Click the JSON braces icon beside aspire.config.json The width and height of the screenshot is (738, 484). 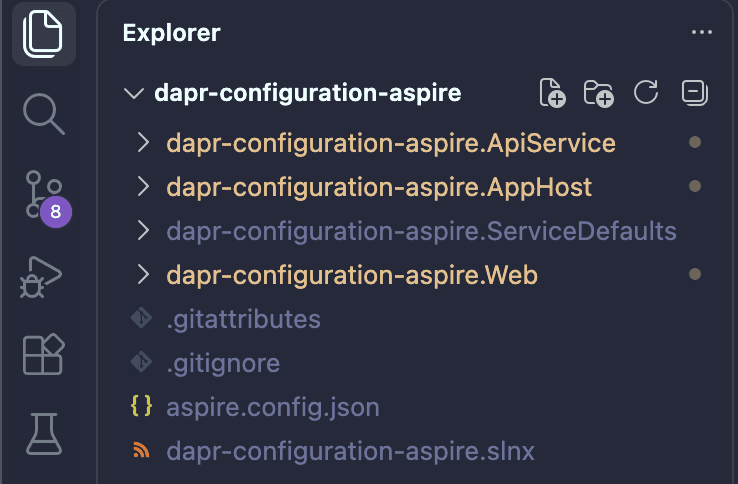click(141, 406)
